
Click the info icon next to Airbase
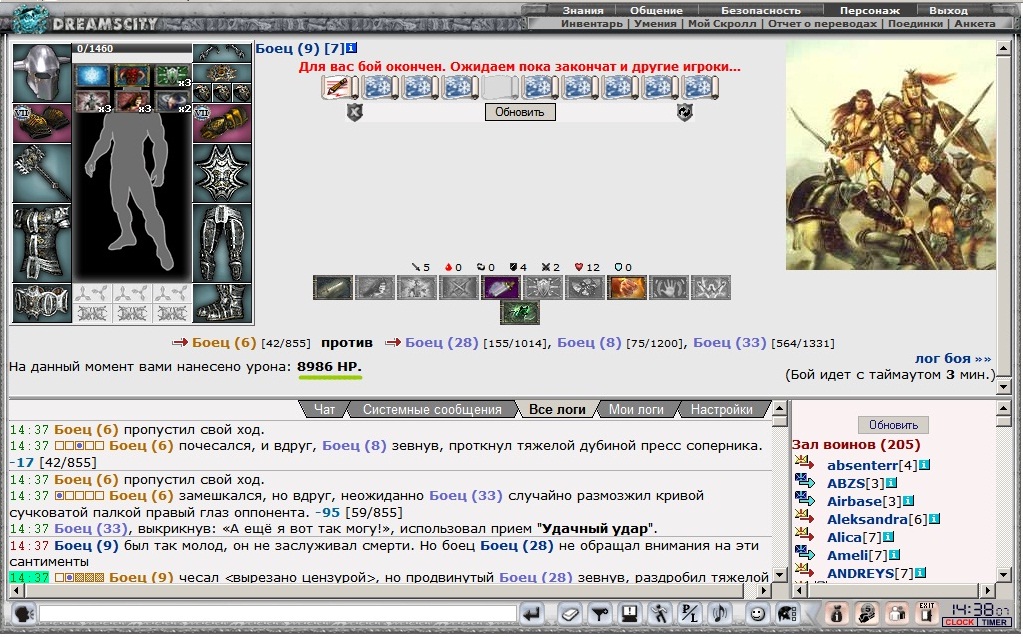[x=908, y=501]
